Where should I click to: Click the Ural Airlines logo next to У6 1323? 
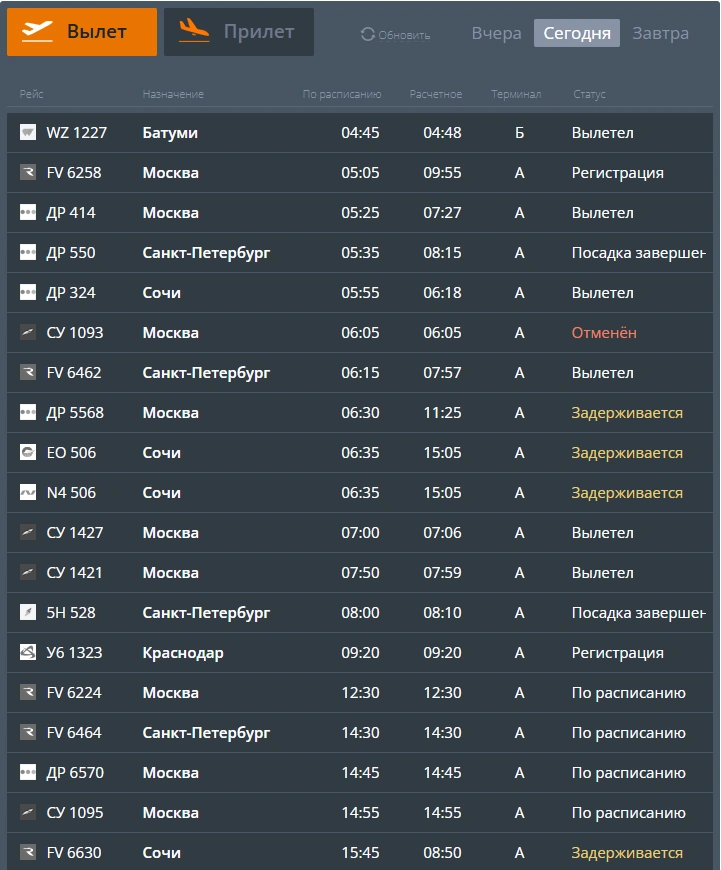click(x=28, y=652)
